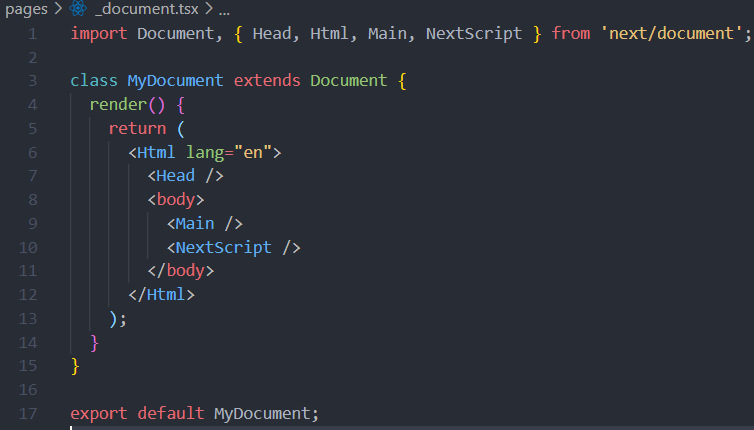Image resolution: width=754 pixels, height=430 pixels.
Task: Click the 'import' keyword on line 1
Action: 99,34
